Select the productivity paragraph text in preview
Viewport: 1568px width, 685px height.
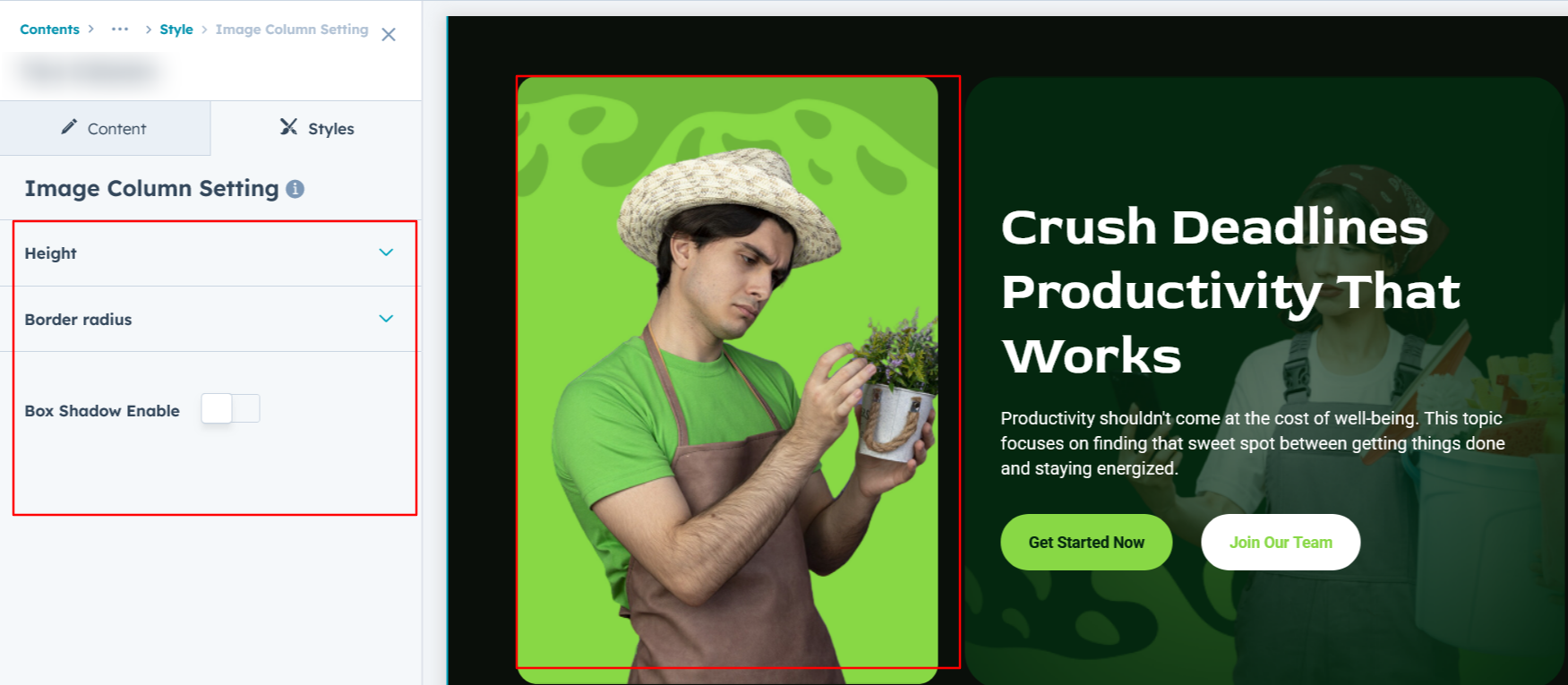(1252, 443)
